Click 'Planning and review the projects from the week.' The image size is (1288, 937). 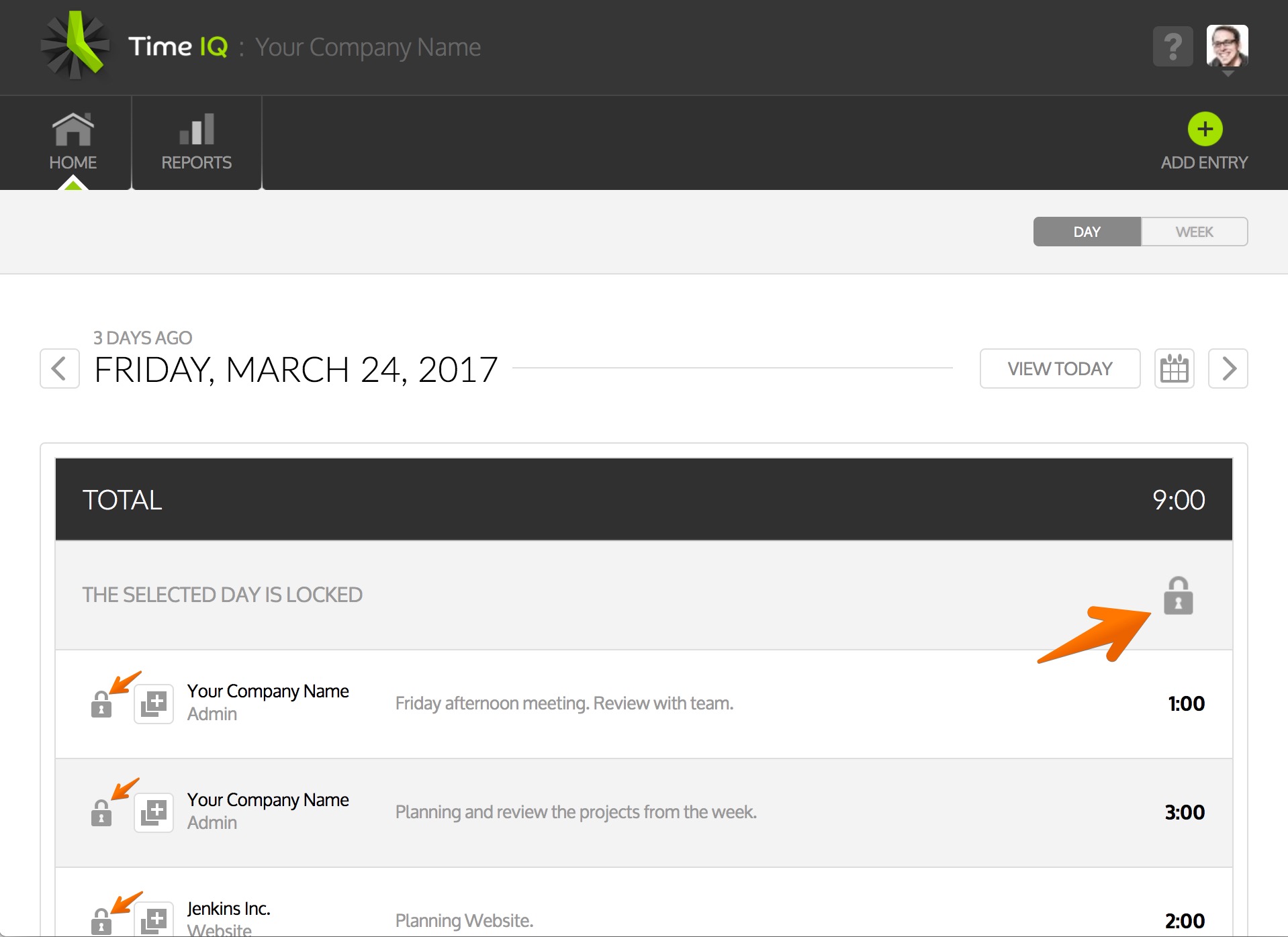tap(576, 812)
